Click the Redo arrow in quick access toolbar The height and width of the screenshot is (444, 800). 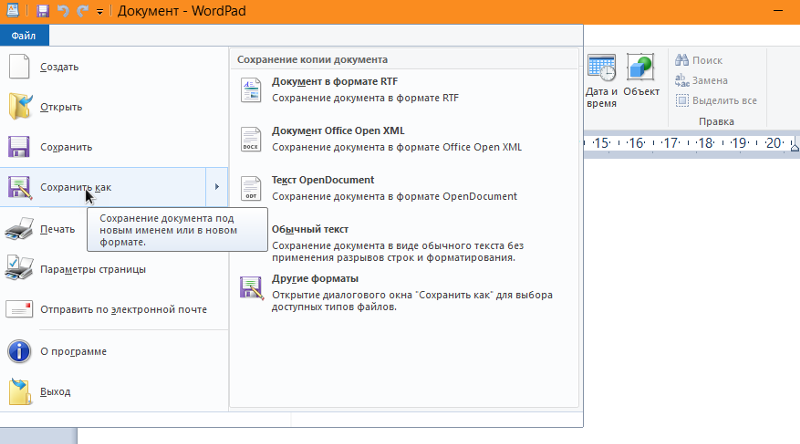pyautogui.click(x=83, y=11)
